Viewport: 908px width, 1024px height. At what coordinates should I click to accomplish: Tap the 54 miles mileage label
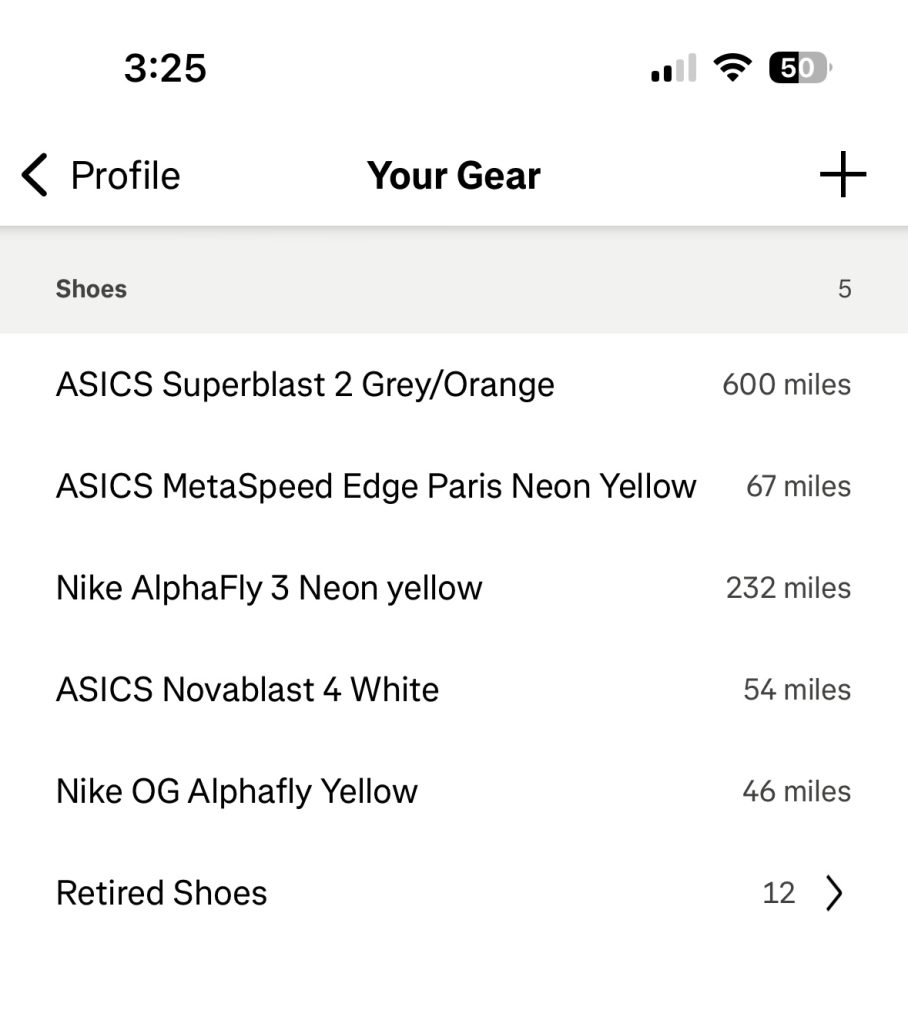pos(797,690)
